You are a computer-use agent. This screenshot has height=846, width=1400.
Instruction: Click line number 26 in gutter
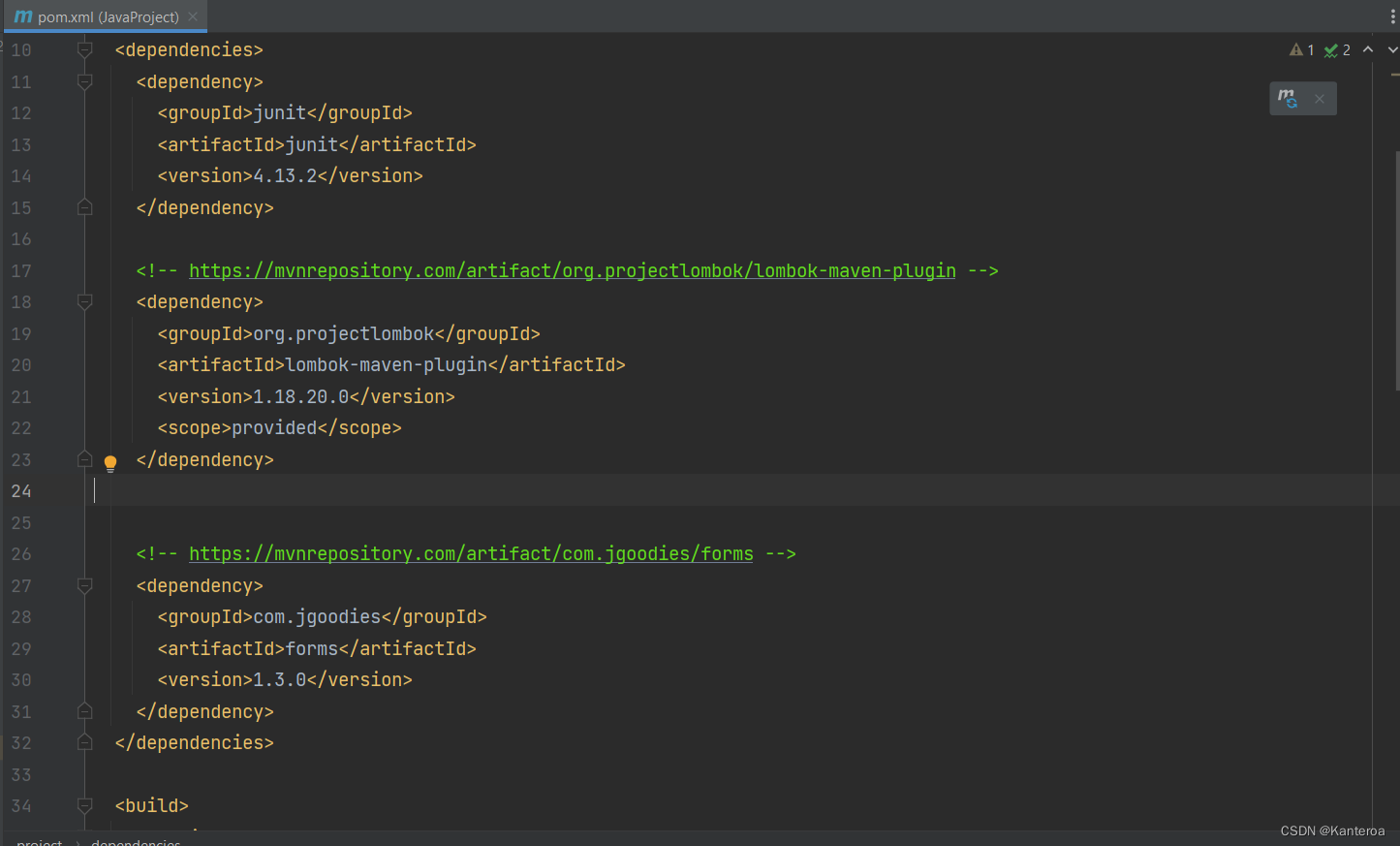pyautogui.click(x=21, y=554)
